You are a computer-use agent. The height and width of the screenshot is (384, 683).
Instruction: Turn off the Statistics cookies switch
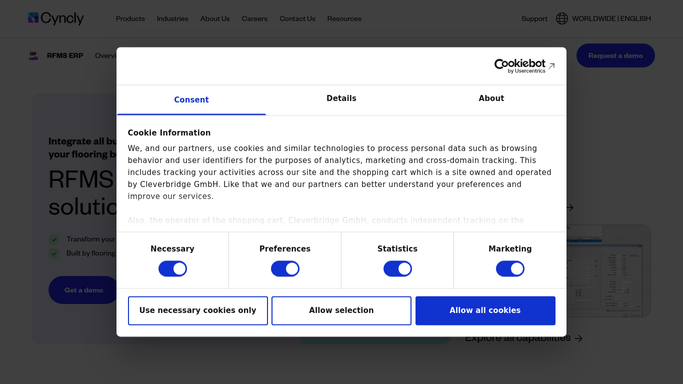coord(397,269)
